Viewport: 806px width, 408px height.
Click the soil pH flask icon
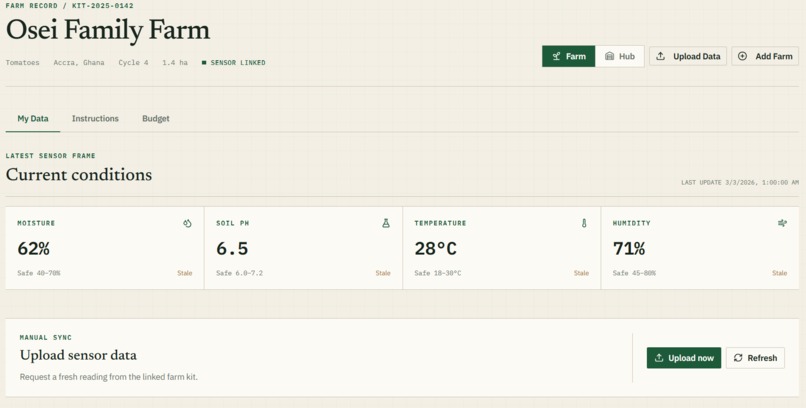386,223
